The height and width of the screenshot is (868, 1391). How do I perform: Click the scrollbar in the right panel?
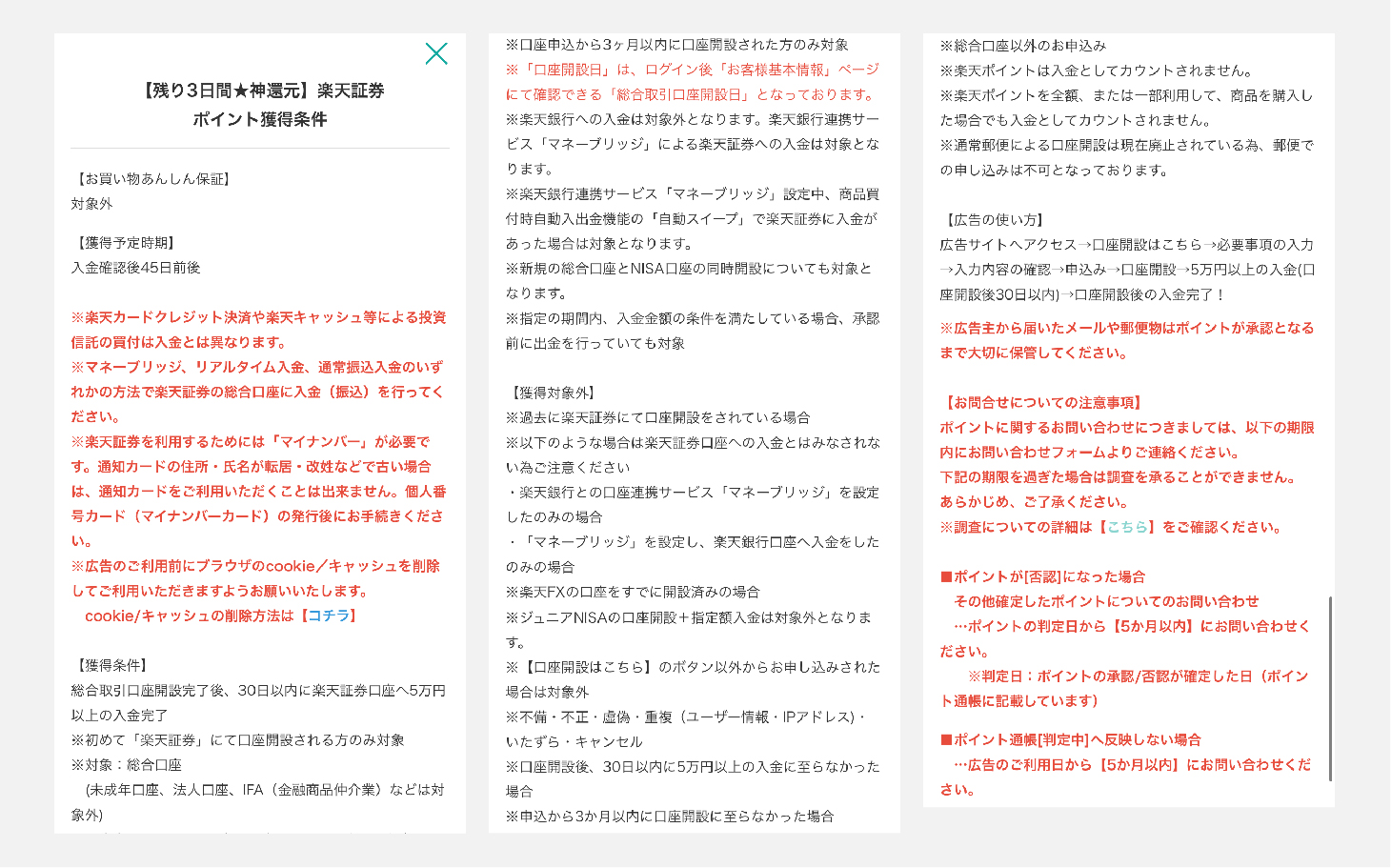pos(1329,689)
